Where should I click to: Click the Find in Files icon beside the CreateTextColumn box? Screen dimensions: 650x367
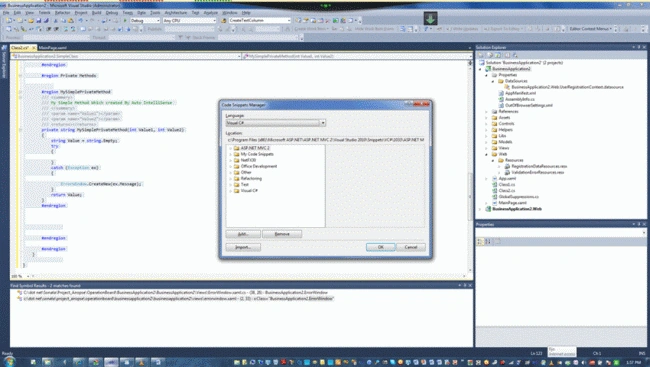[223, 20]
